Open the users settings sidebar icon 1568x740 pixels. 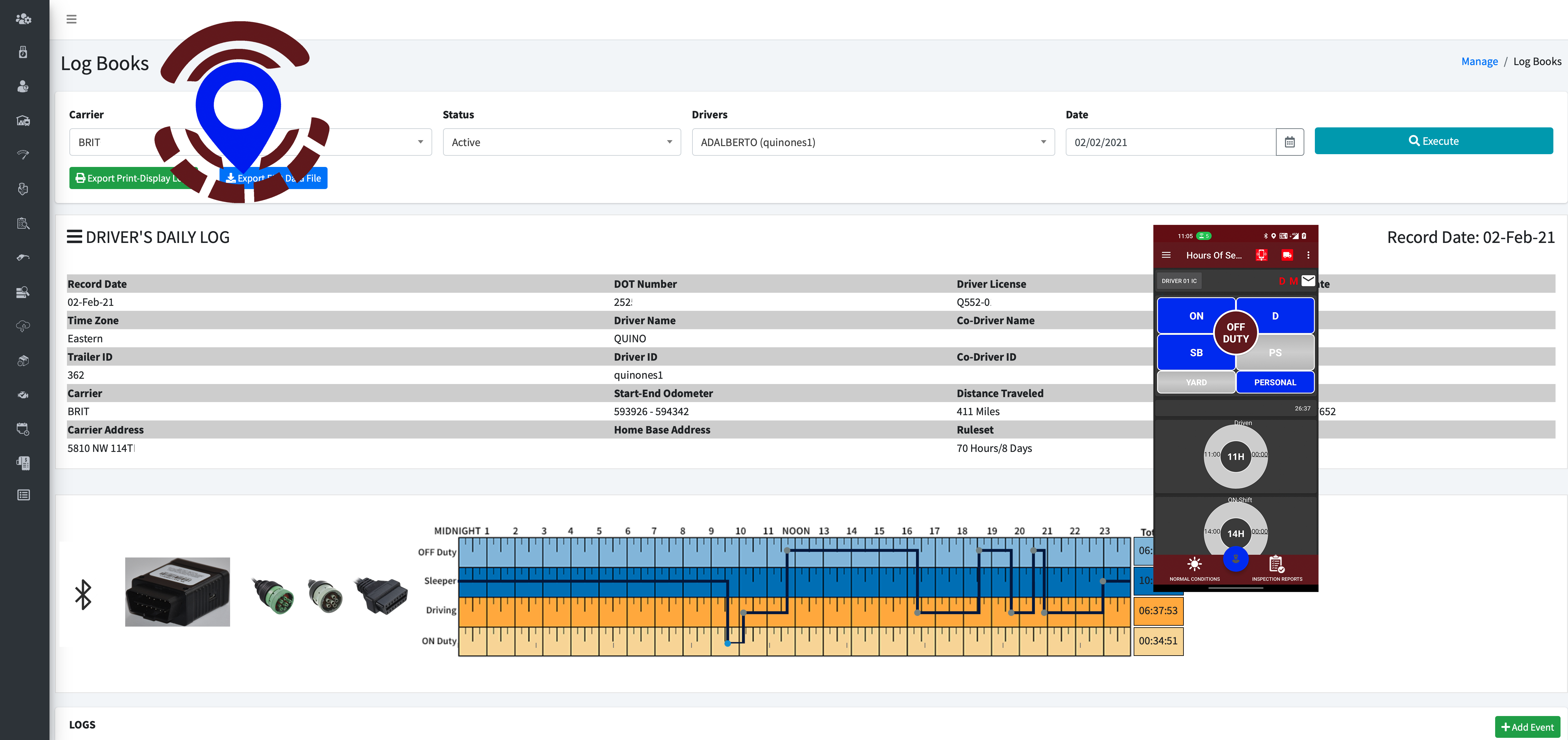(x=23, y=19)
